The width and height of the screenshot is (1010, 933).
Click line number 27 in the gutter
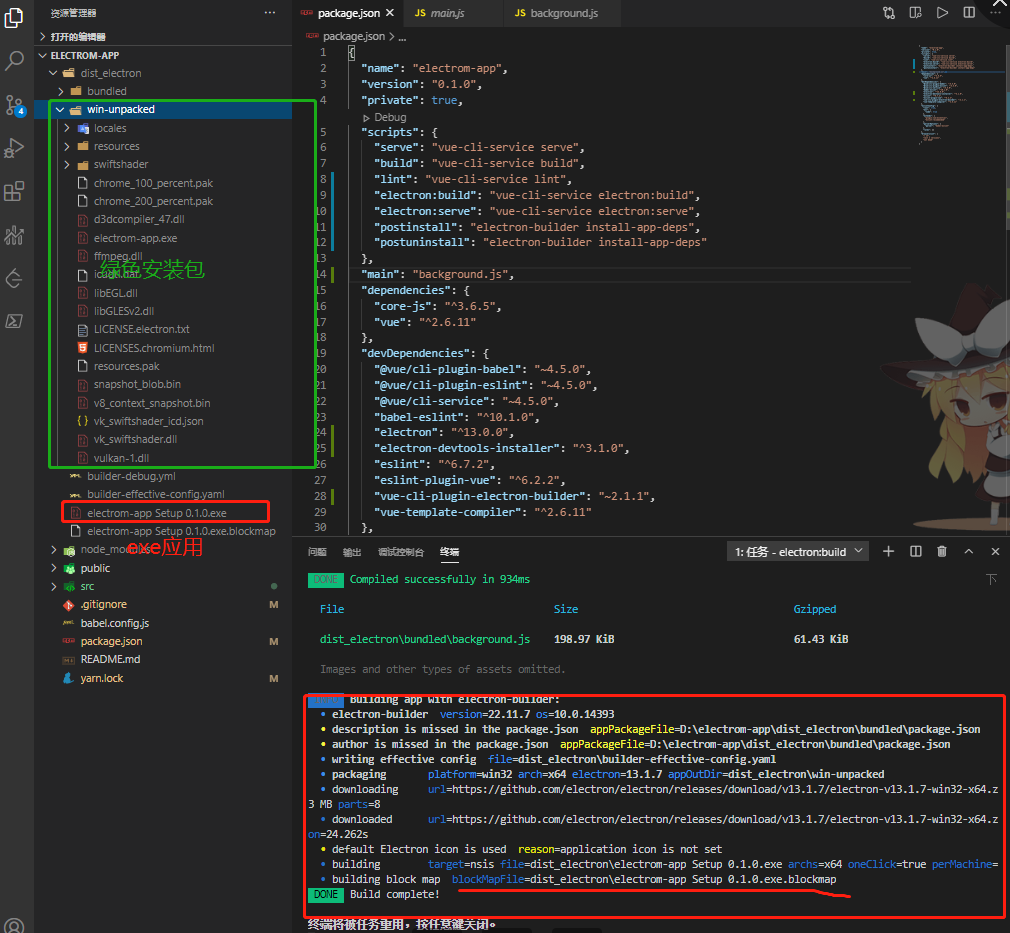(320, 480)
